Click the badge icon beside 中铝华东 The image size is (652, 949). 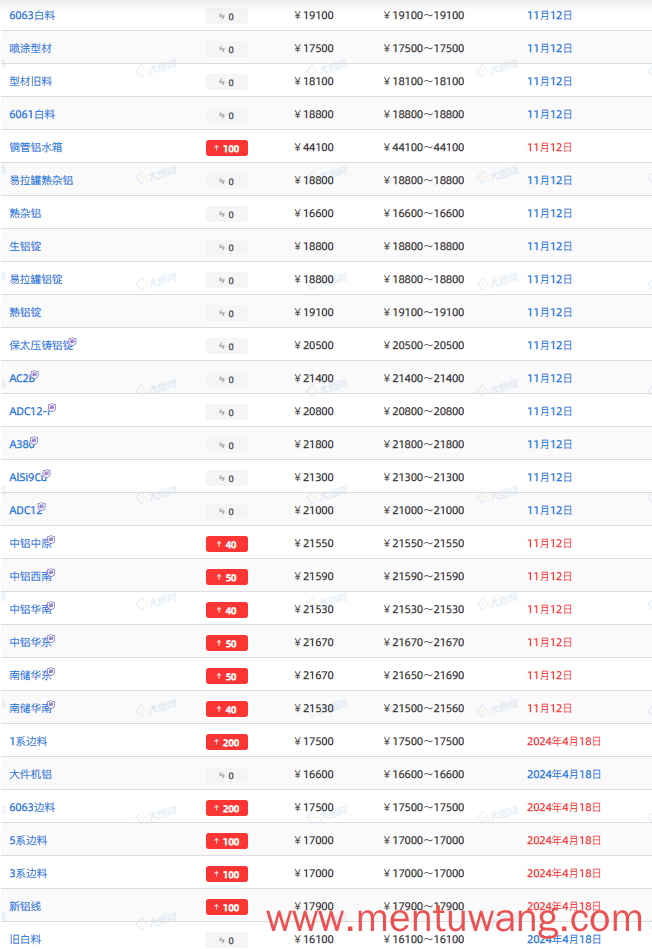(x=51, y=639)
